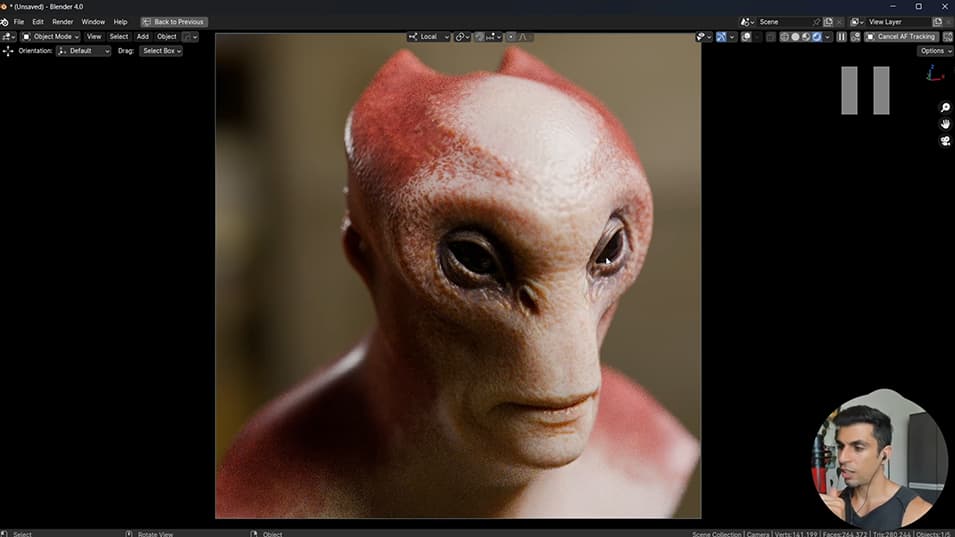
Task: Open the transform pivot point dropdown
Action: pyautogui.click(x=462, y=37)
